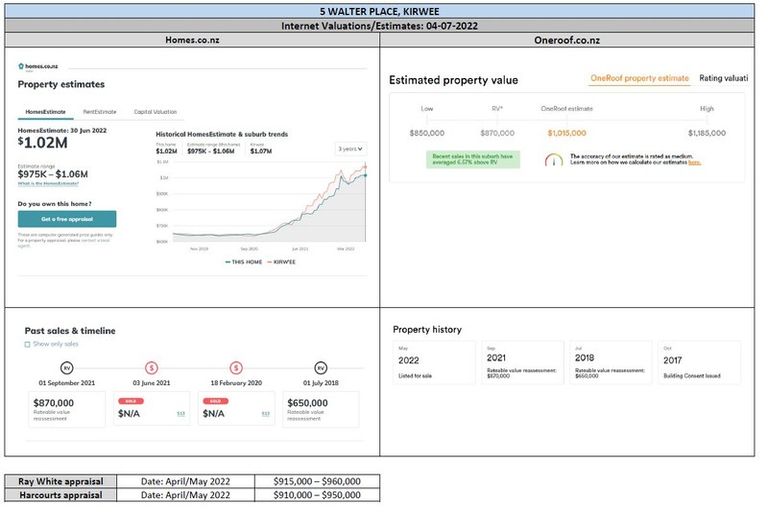768x512 pixels.
Task: Tick the Show only sales checkbox
Action: [x=27, y=344]
